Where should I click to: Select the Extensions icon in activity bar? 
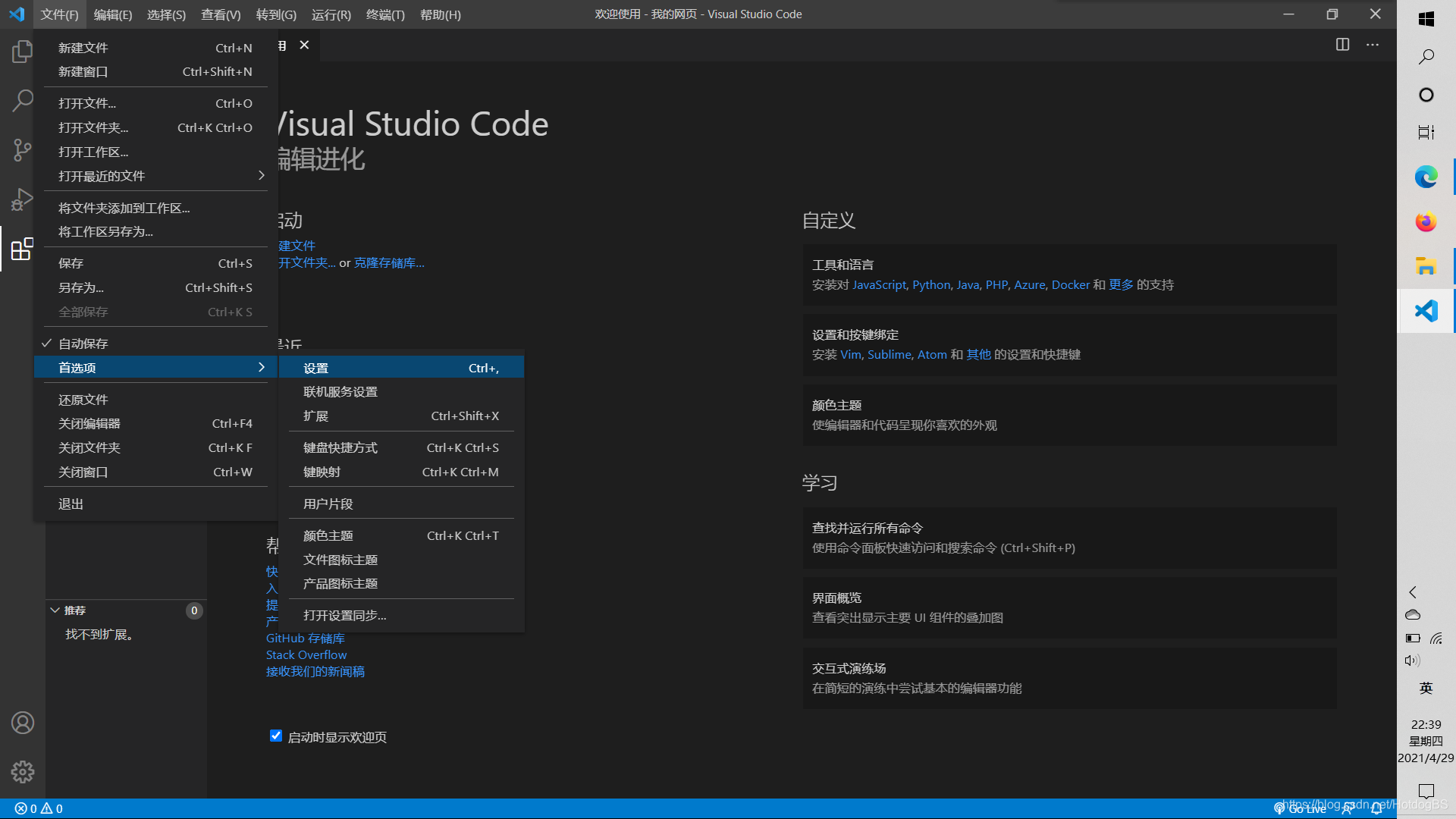22,248
